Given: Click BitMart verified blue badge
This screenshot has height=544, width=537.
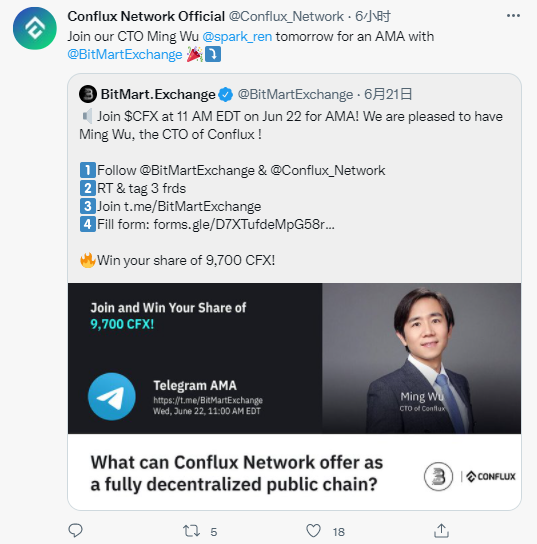Looking at the screenshot, I should coord(225,94).
